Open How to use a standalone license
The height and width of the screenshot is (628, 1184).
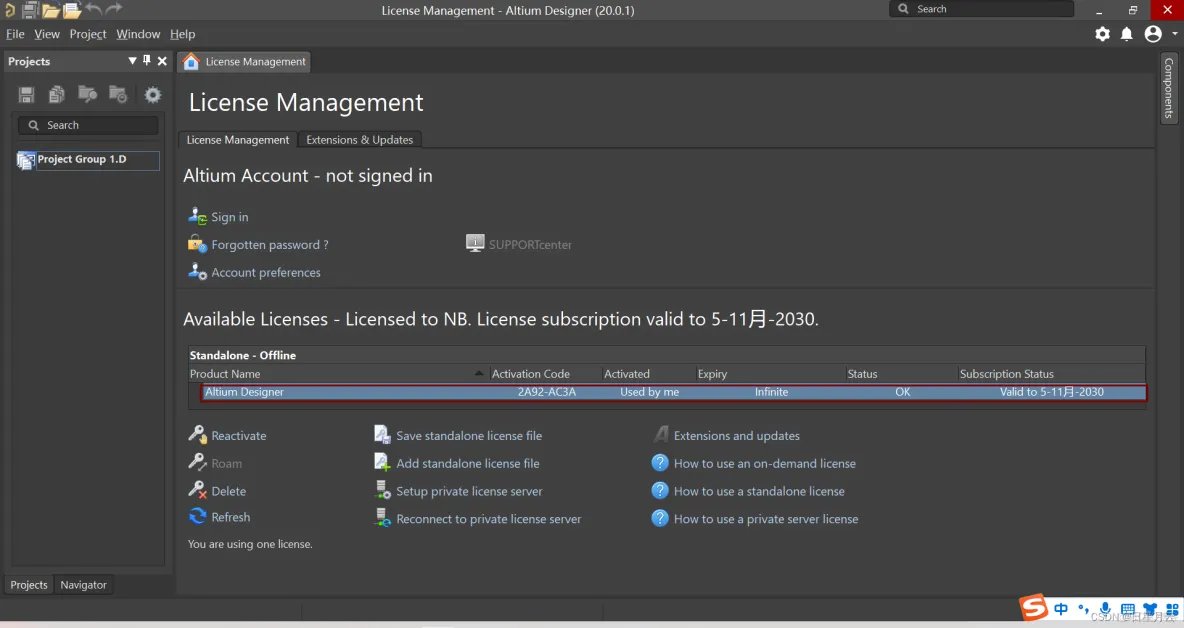(759, 491)
